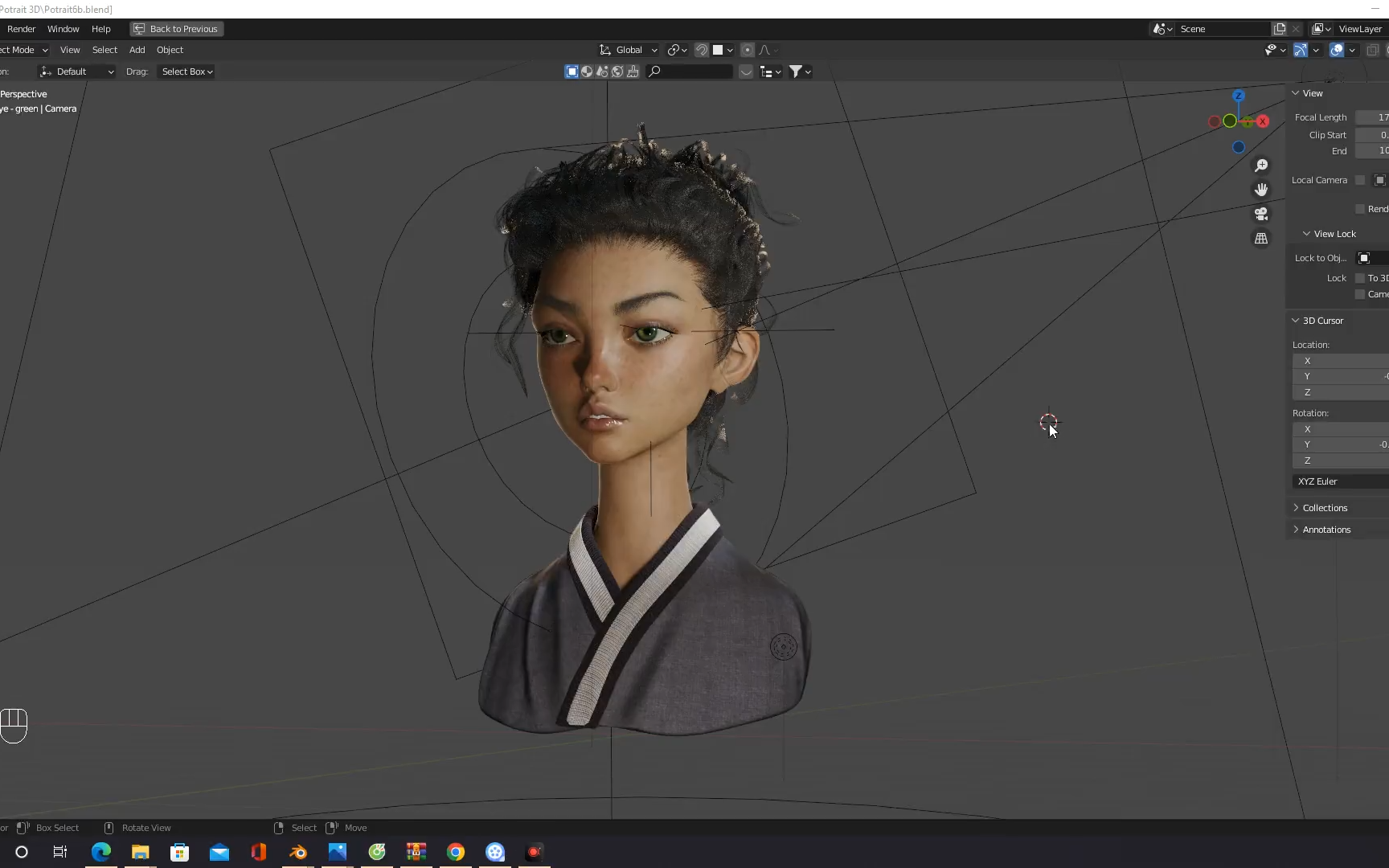Viewport: 1389px width, 868px height.
Task: Expand the Collections section
Action: click(1326, 507)
